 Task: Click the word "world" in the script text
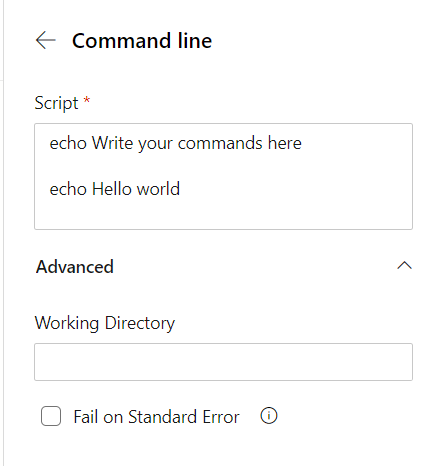coord(159,189)
